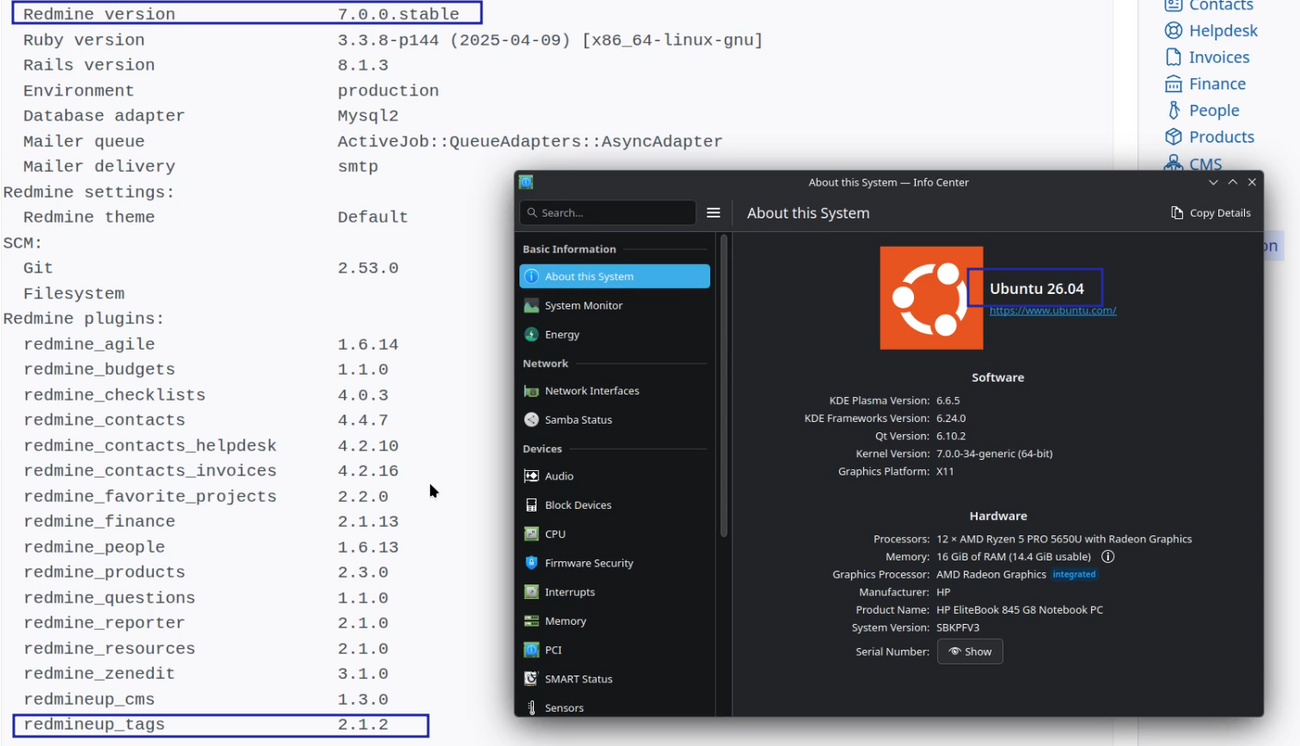This screenshot has height=746, width=1300.
Task: Click the Info Center sidebar scrollbar
Action: click(724, 386)
